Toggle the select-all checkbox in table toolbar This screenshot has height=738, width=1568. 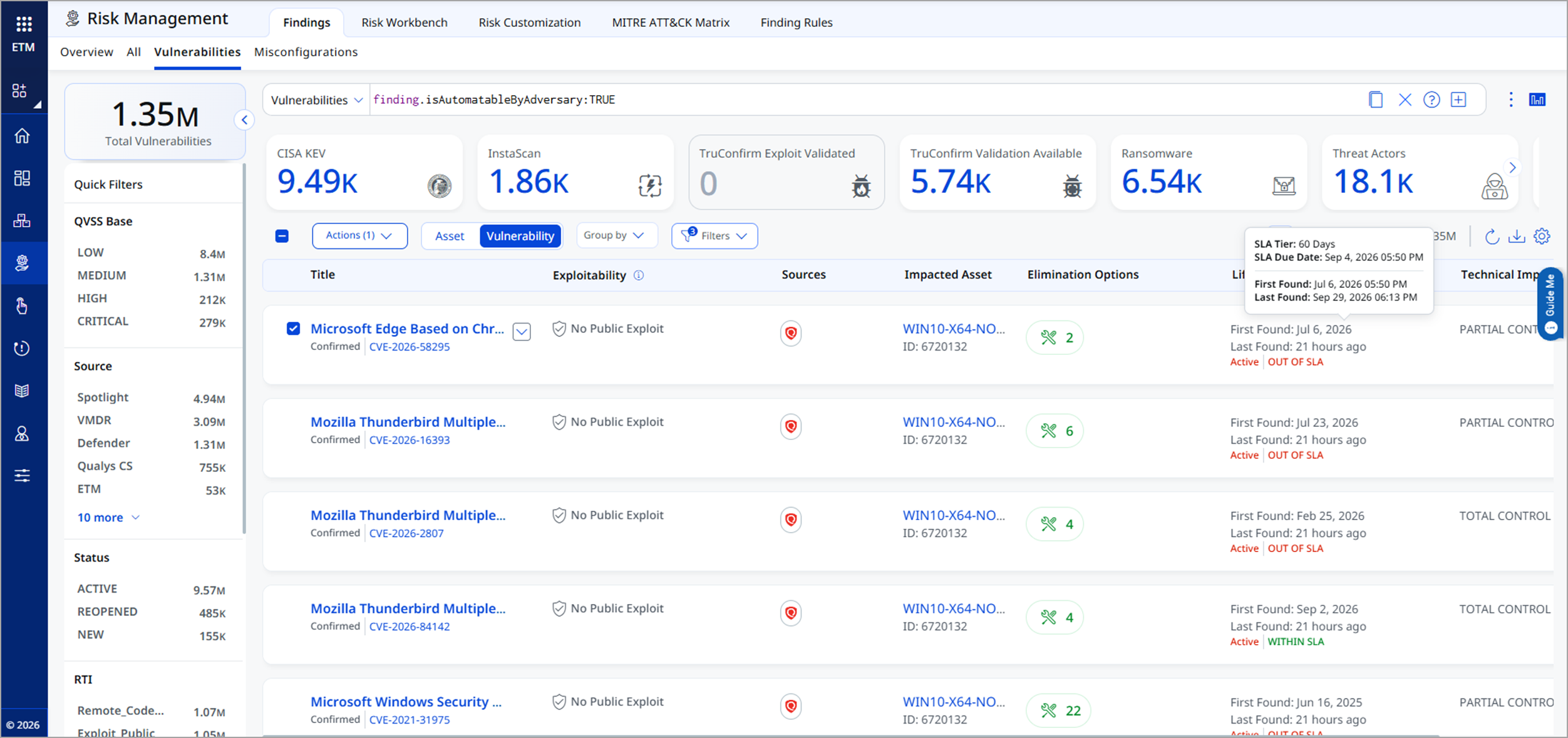coord(282,236)
